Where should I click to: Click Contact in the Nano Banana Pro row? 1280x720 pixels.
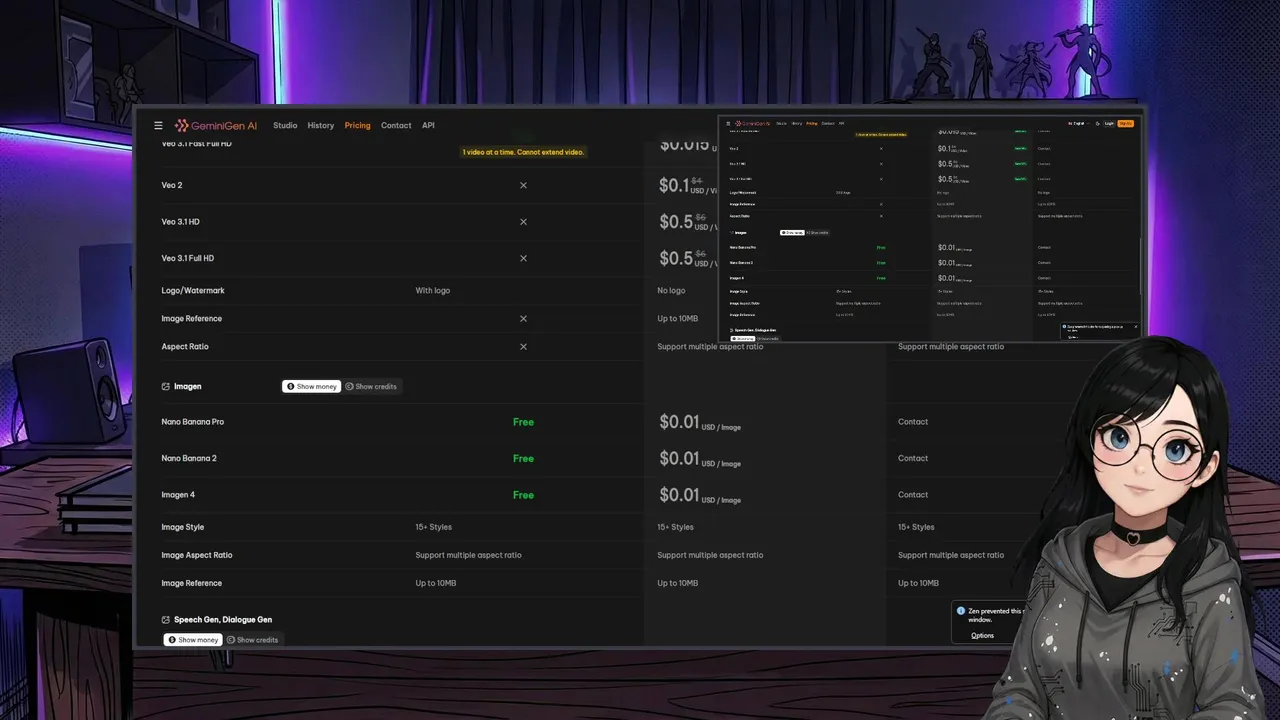coord(913,422)
